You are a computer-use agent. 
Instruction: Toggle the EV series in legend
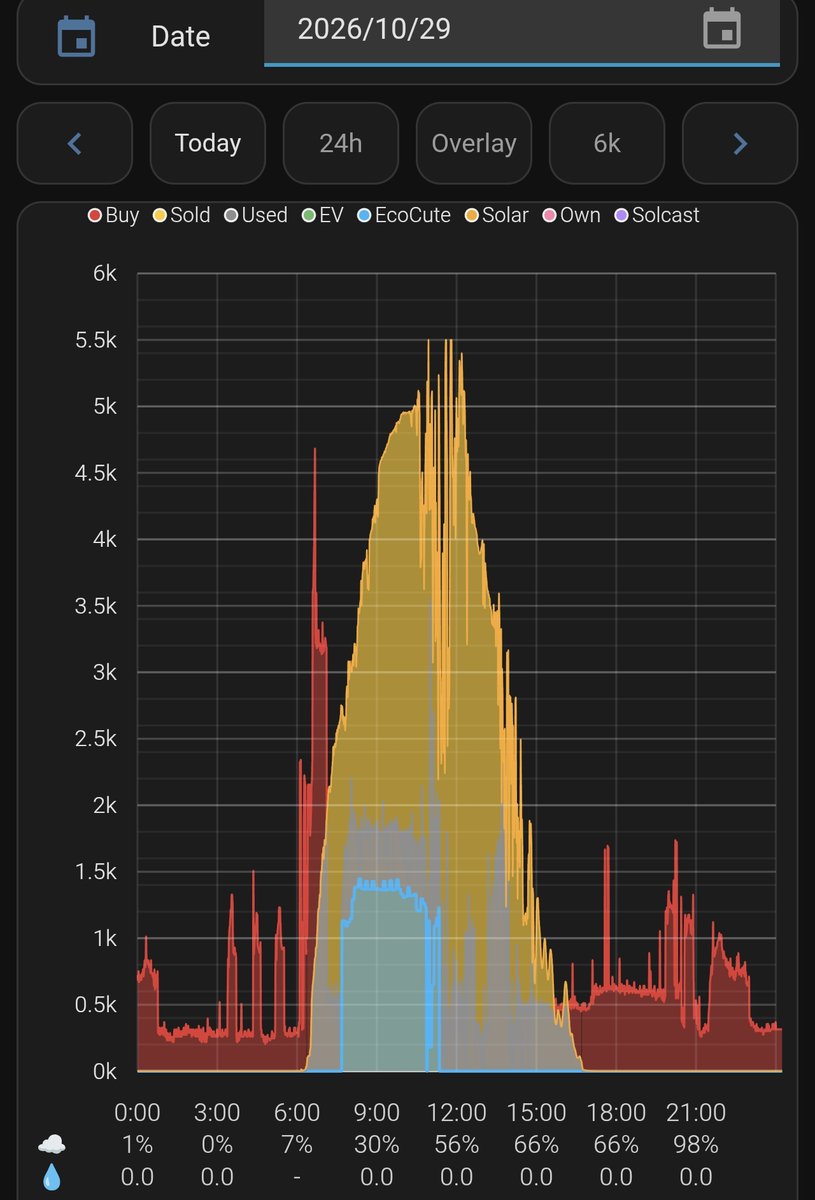(x=321, y=215)
